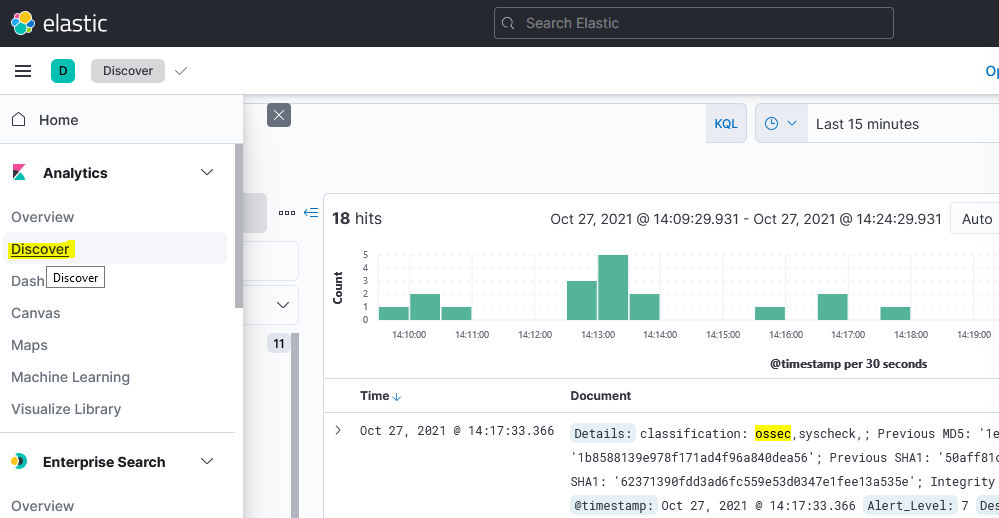
Task: Toggle the hamburger navigation menu
Action: coord(23,71)
